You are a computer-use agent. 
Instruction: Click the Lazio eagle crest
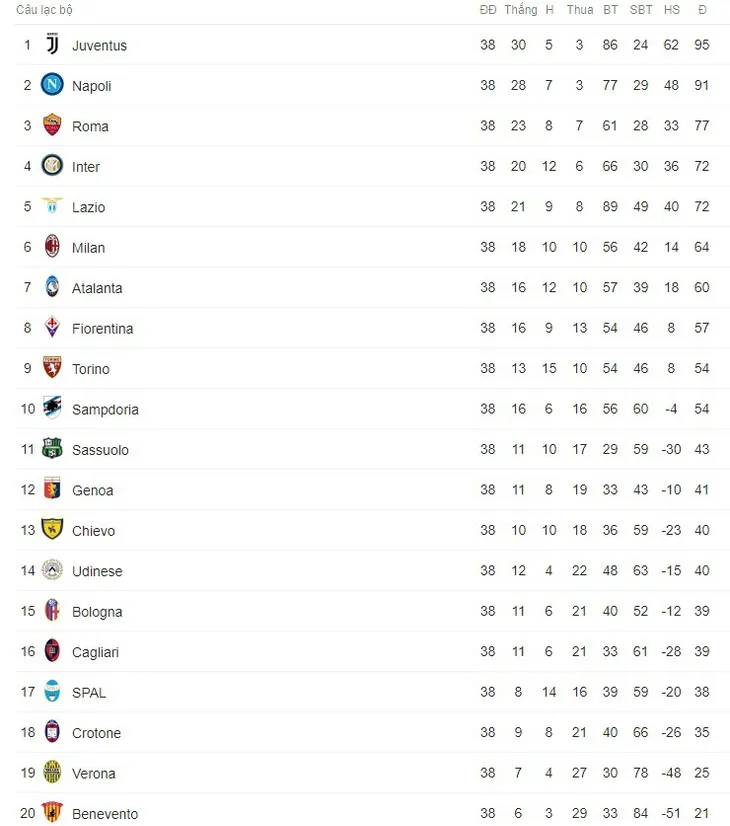[52, 207]
